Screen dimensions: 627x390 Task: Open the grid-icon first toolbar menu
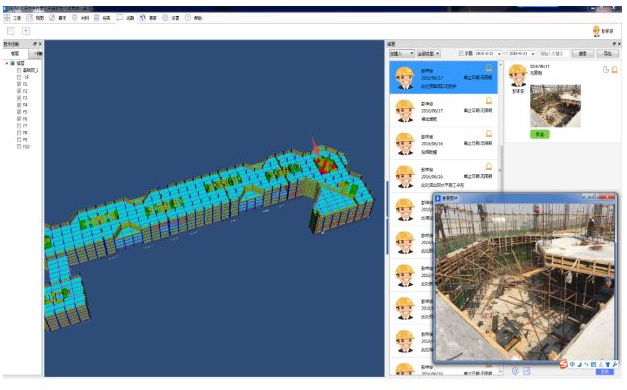12,18
